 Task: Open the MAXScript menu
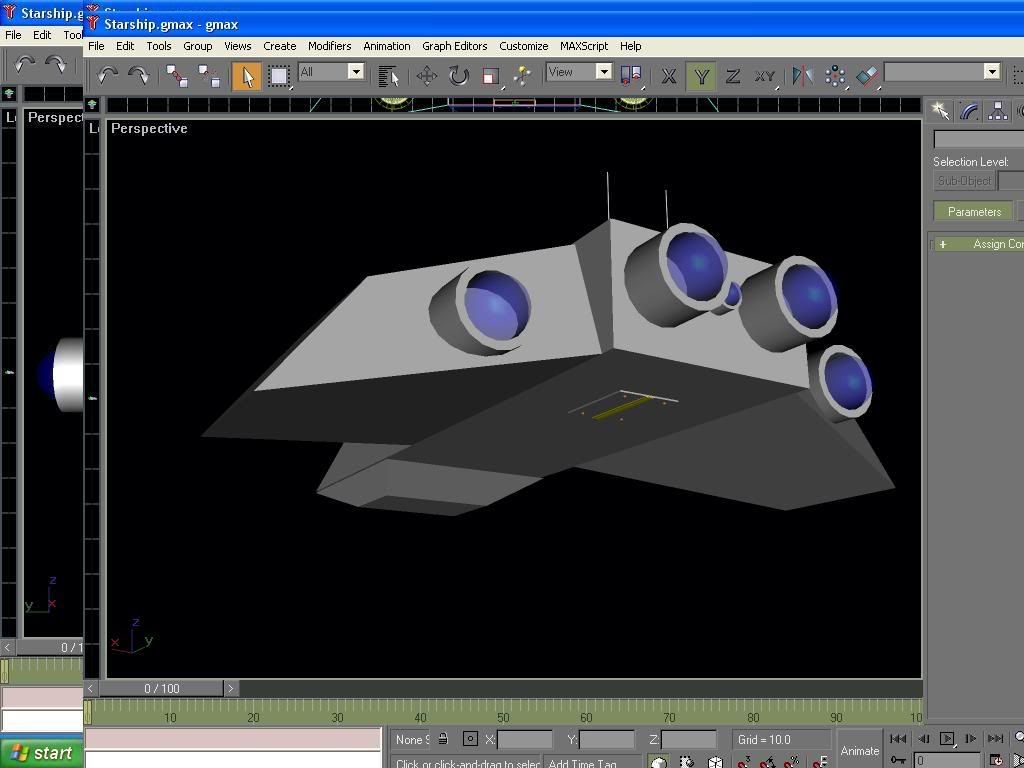(x=583, y=46)
